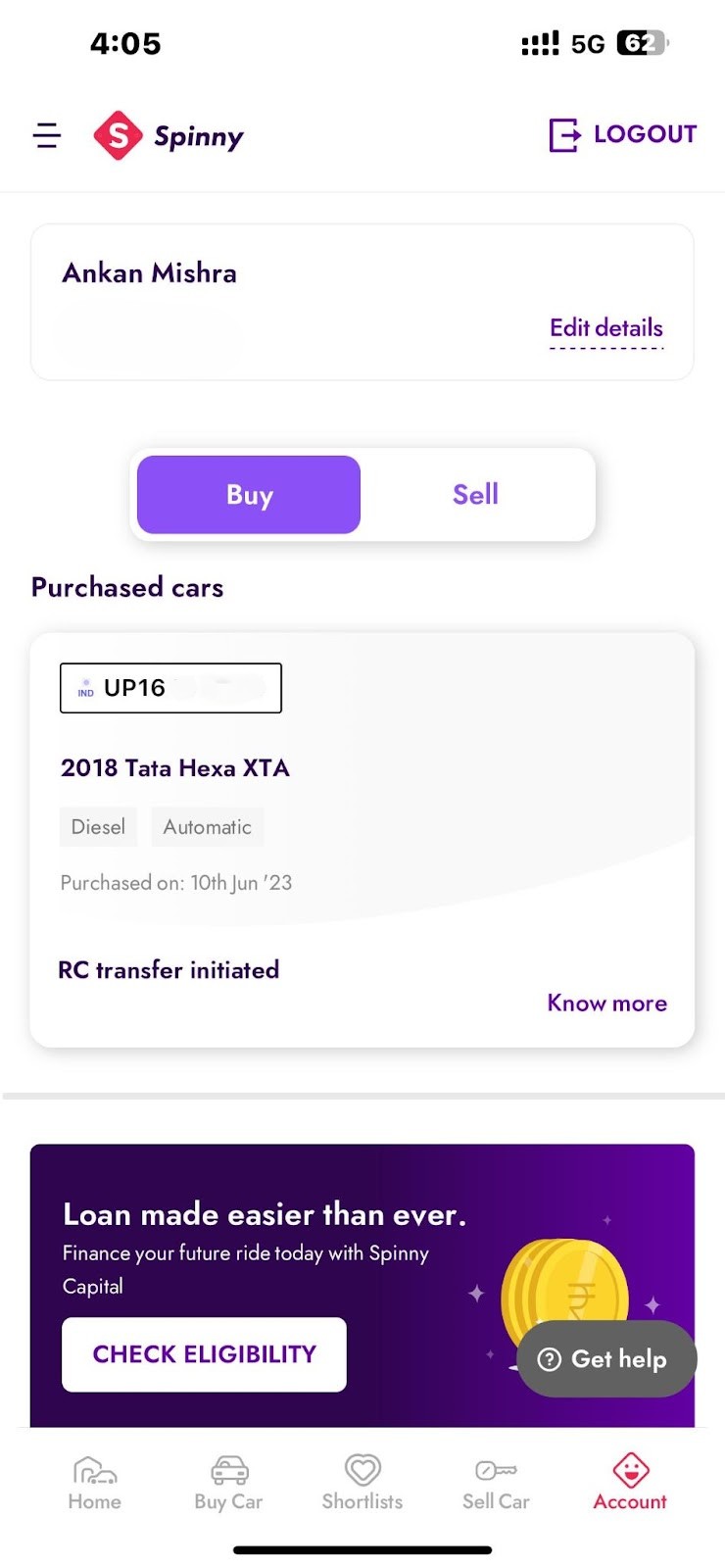
Task: Open the hamburger menu icon
Action: point(47,135)
